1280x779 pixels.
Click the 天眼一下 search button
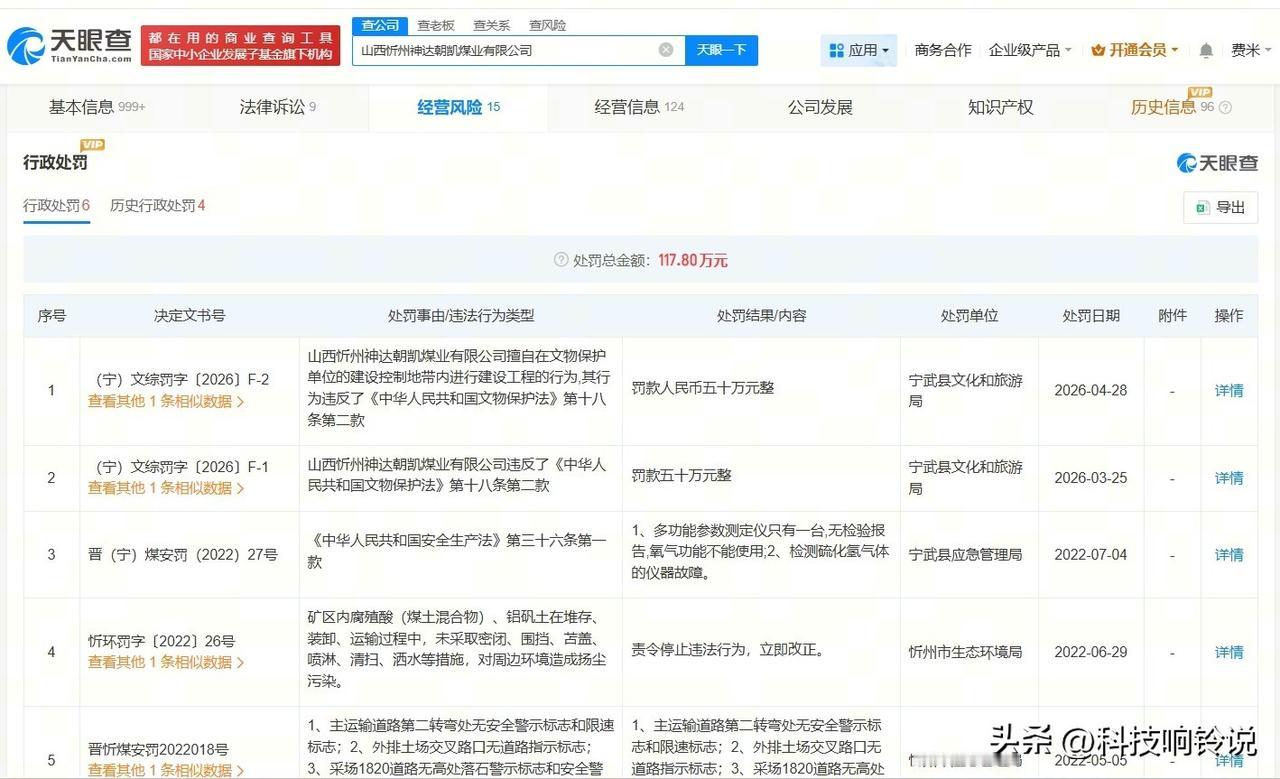pyautogui.click(x=721, y=50)
